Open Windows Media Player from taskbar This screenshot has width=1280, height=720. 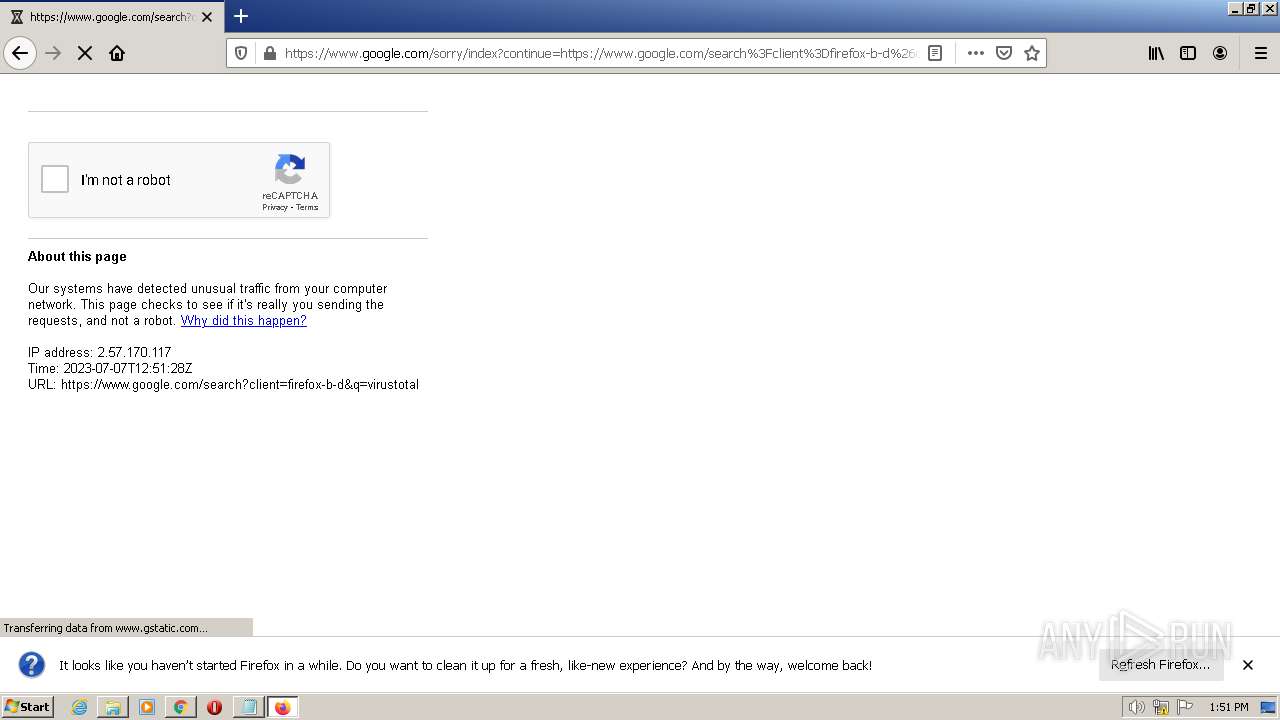tap(147, 707)
